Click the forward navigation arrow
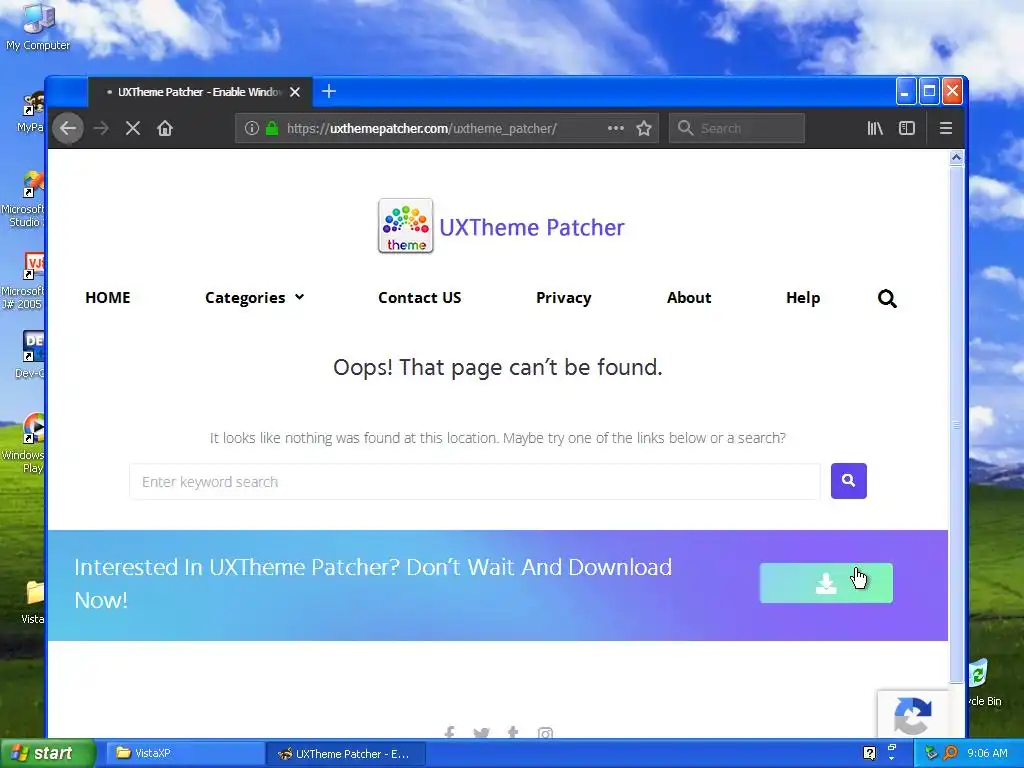Screen dimensions: 1024x768 point(101,128)
